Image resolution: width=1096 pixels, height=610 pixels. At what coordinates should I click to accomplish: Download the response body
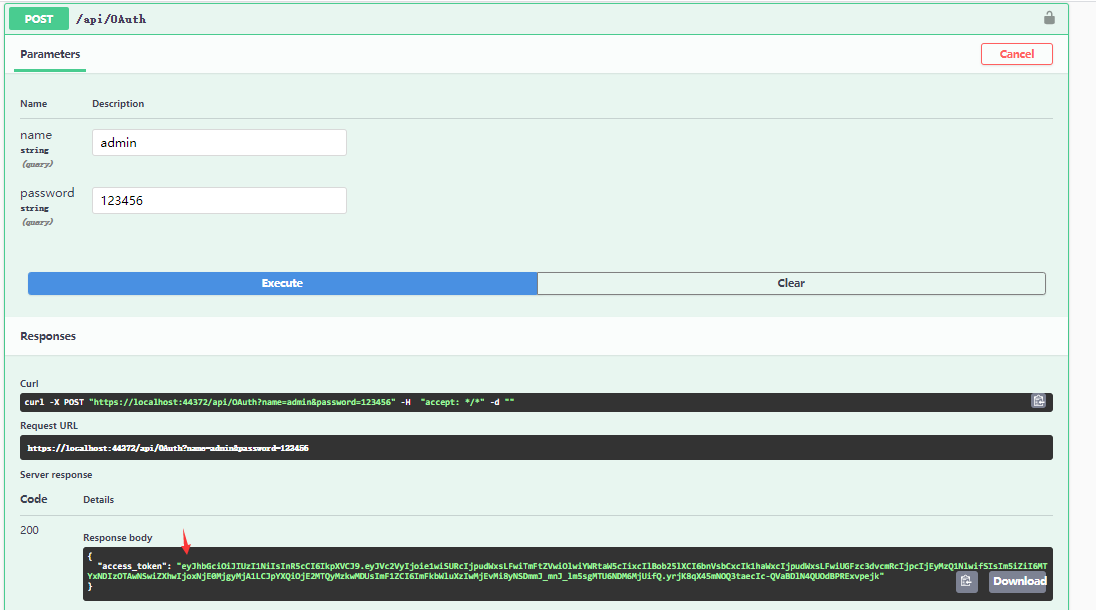(x=1019, y=581)
